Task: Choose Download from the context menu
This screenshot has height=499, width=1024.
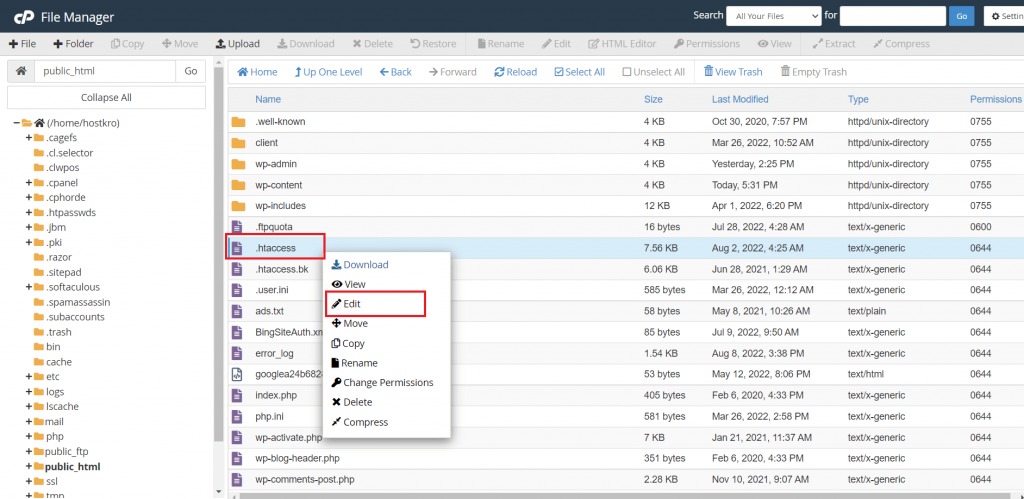Action: coord(360,265)
